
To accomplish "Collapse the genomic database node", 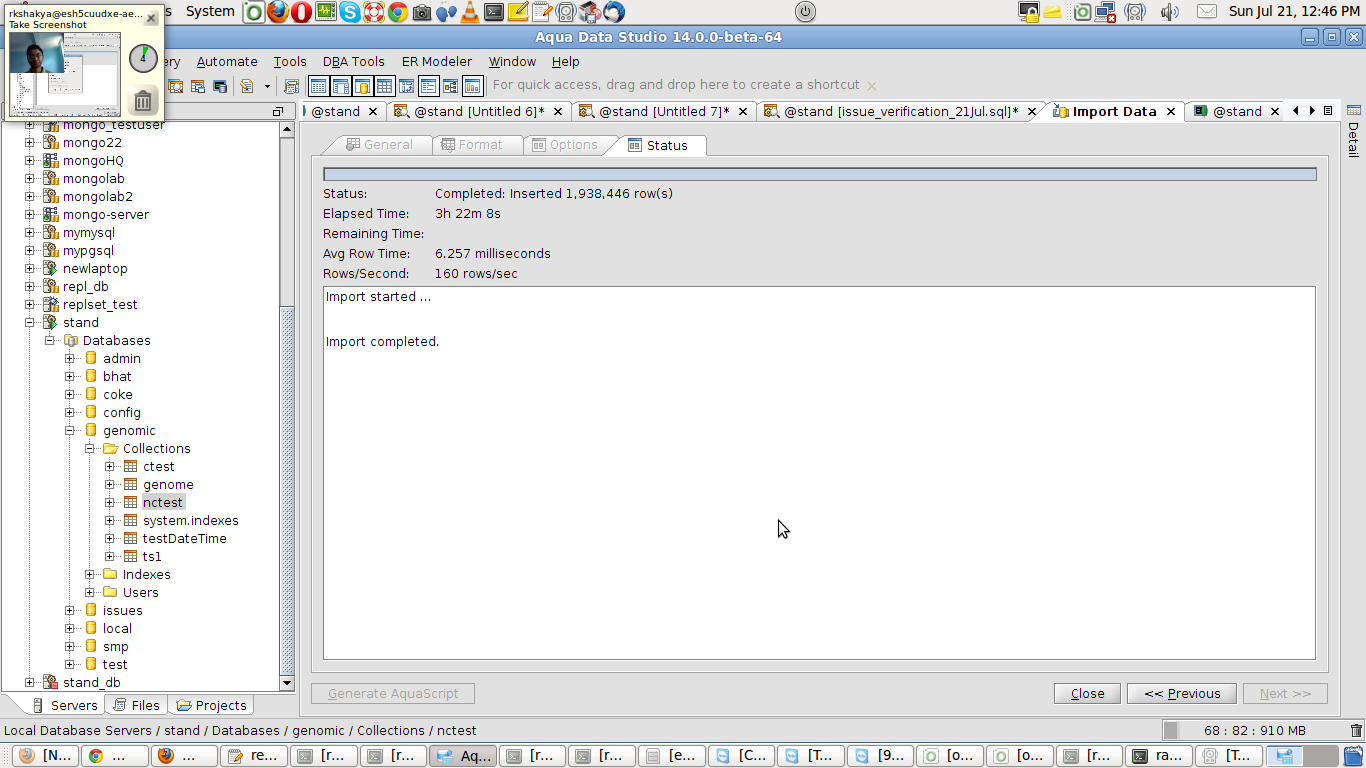I will pos(69,430).
